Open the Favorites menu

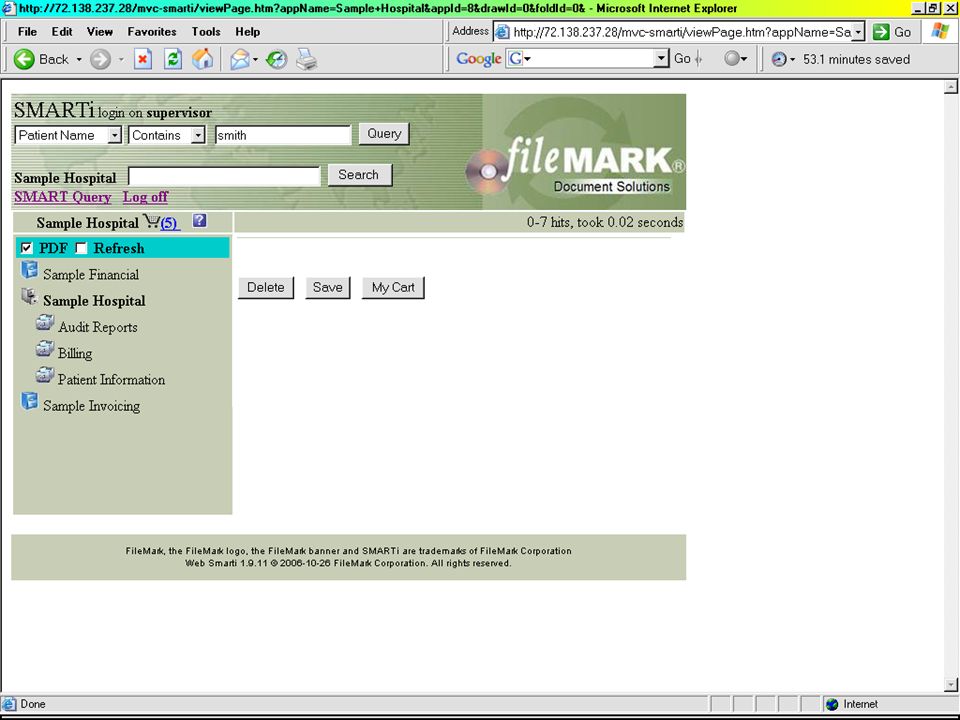coord(152,31)
